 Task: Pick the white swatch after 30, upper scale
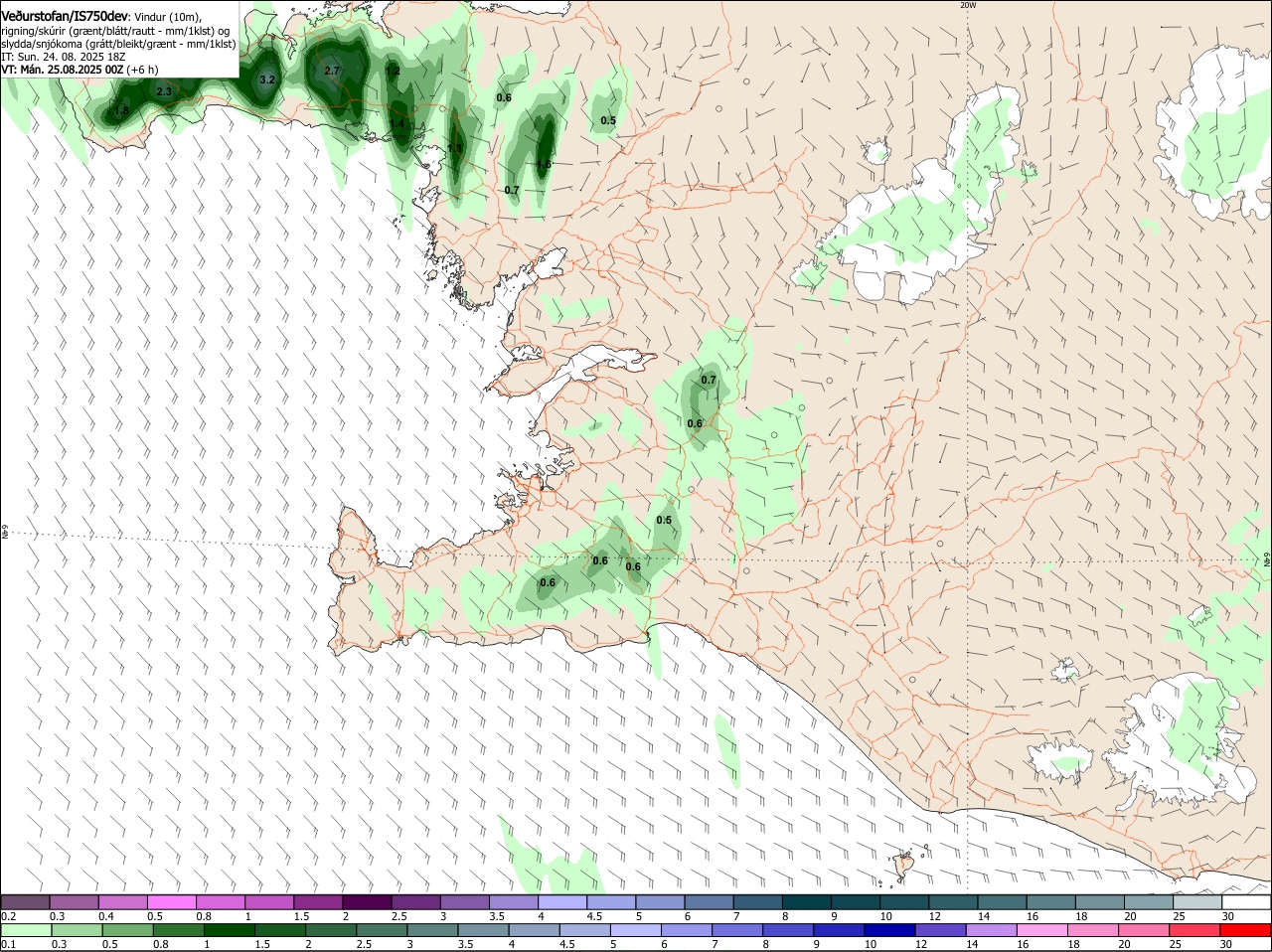point(1246,902)
